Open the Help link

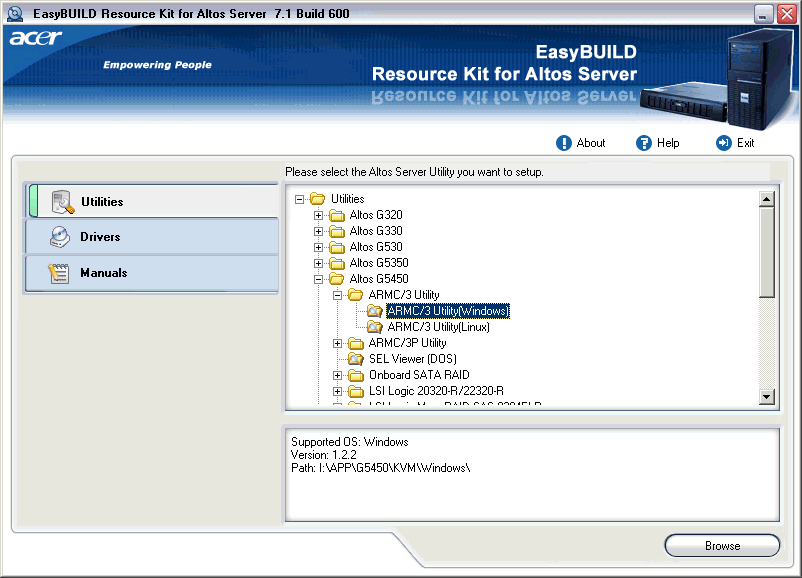(x=668, y=143)
